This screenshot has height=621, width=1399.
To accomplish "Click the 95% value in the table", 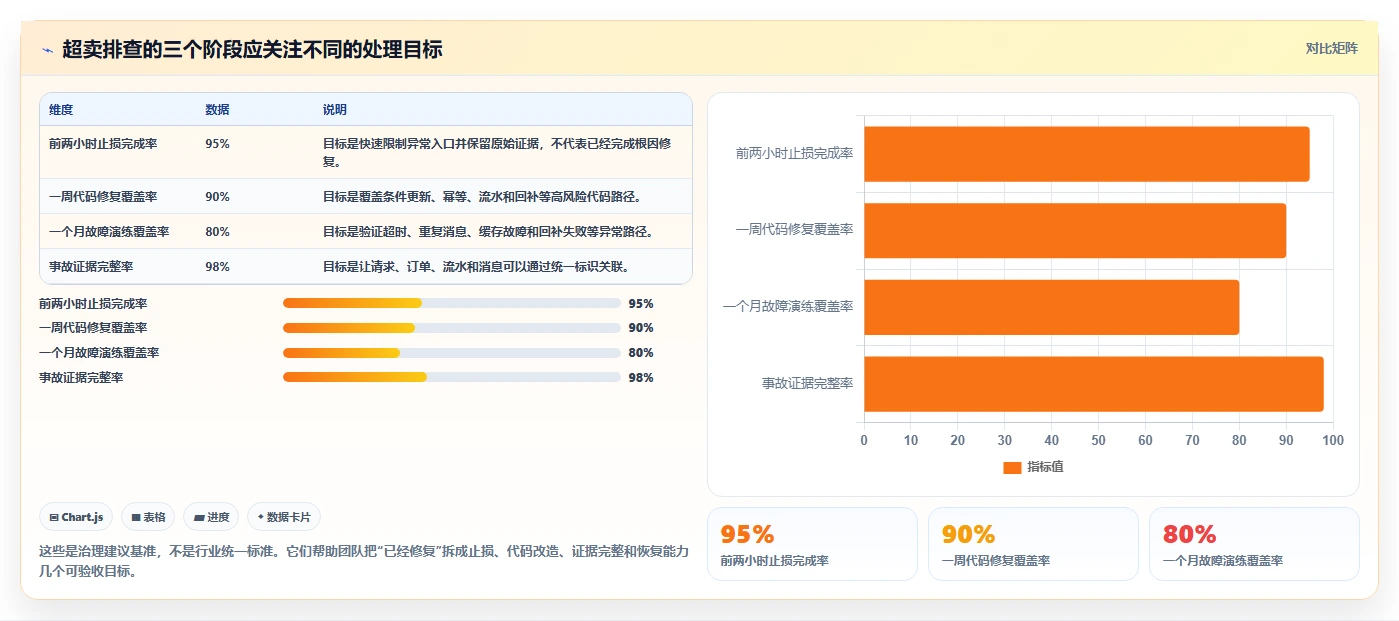I will 217,144.
